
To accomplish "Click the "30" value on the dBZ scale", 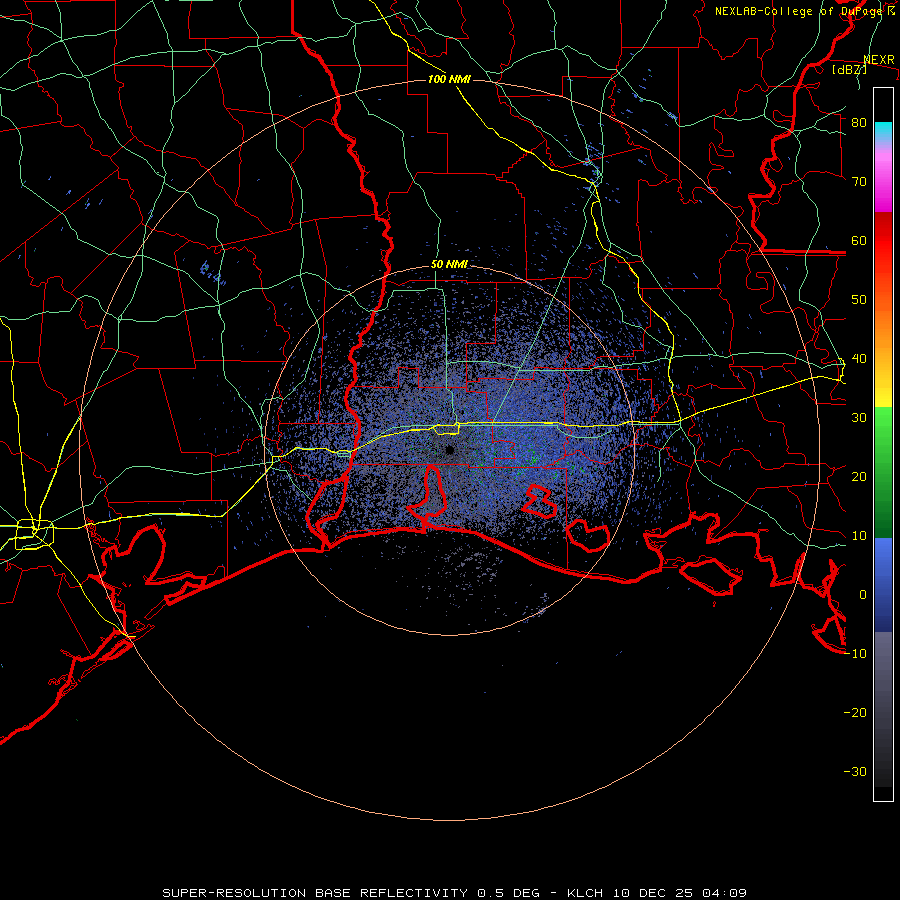I will (859, 417).
